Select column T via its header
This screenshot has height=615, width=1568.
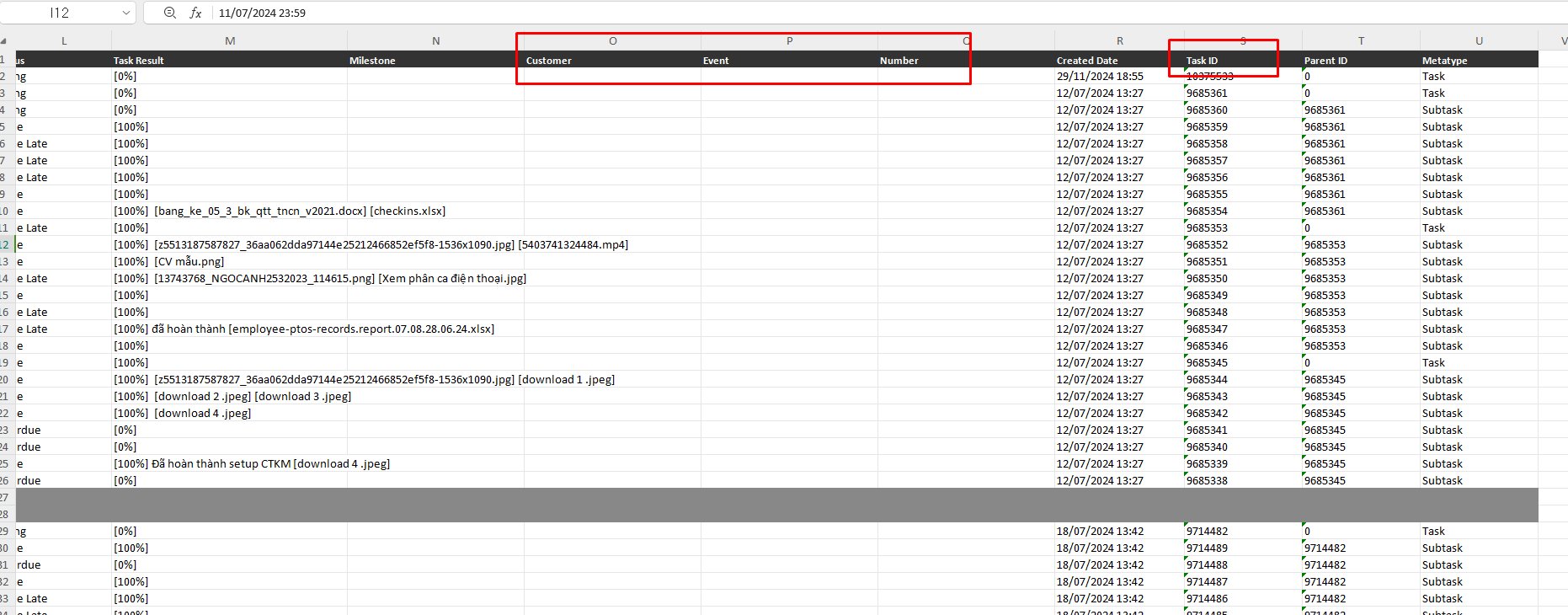(x=1362, y=40)
